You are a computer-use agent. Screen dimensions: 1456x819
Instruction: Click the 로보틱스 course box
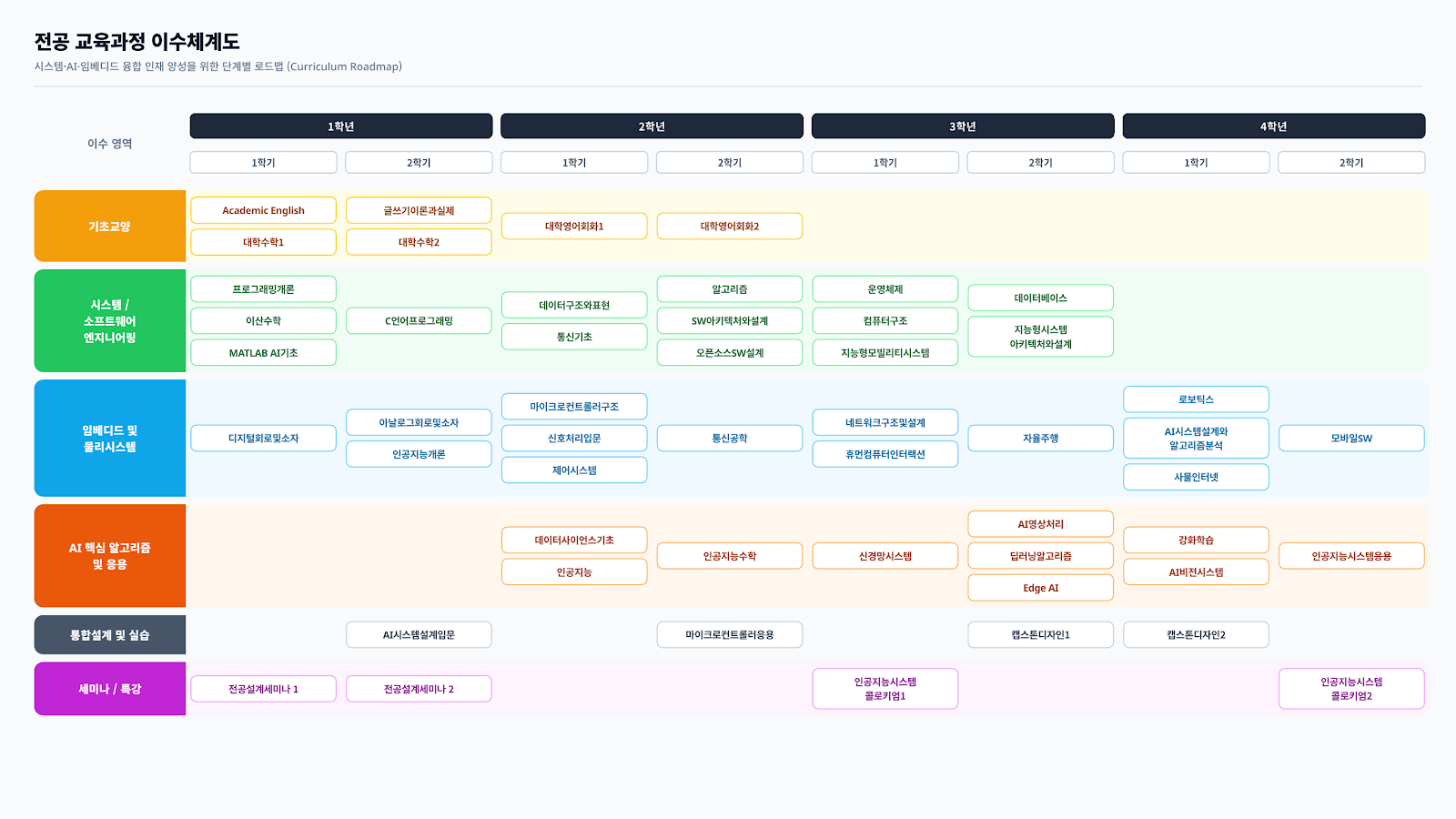point(1197,399)
